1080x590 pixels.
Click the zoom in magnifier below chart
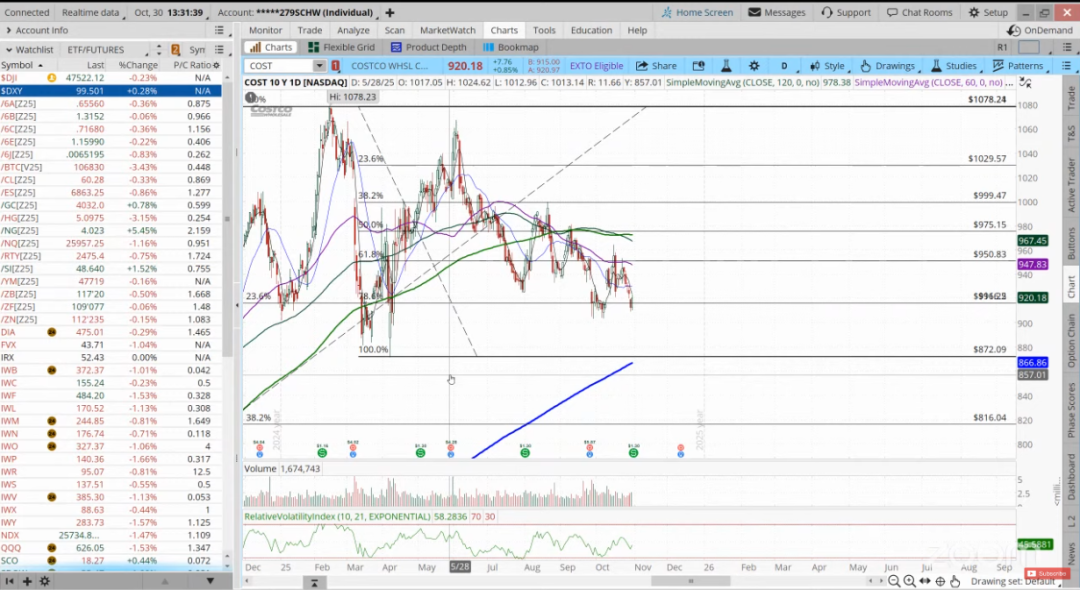click(x=909, y=581)
